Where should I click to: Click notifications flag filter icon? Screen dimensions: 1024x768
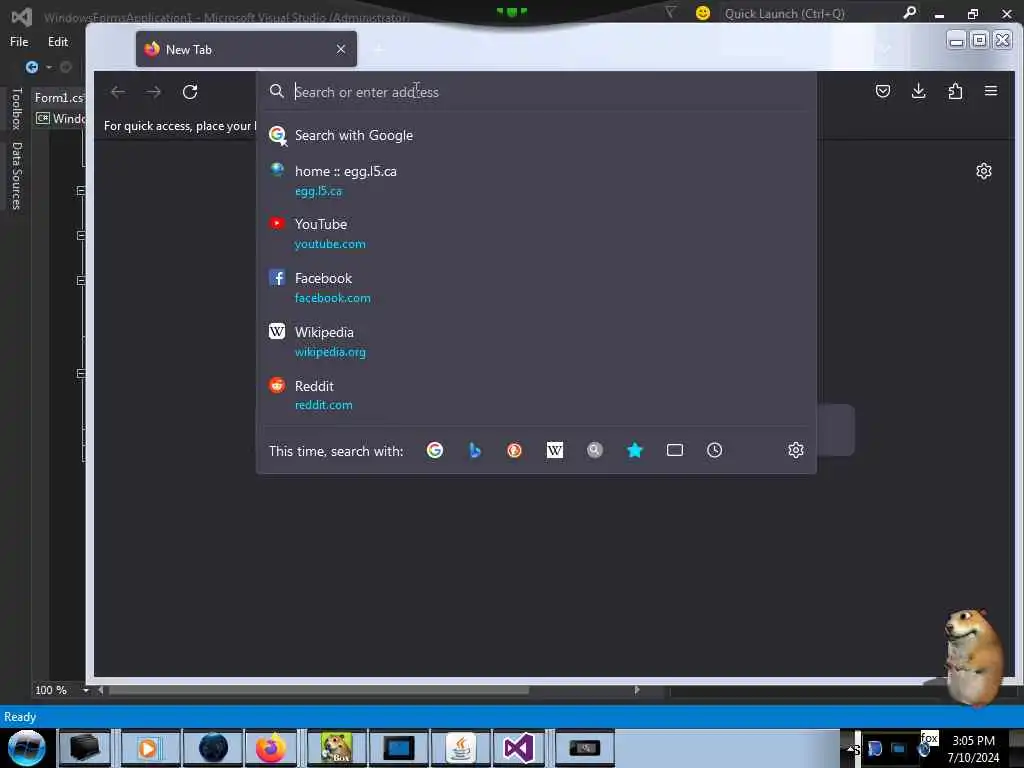point(670,12)
